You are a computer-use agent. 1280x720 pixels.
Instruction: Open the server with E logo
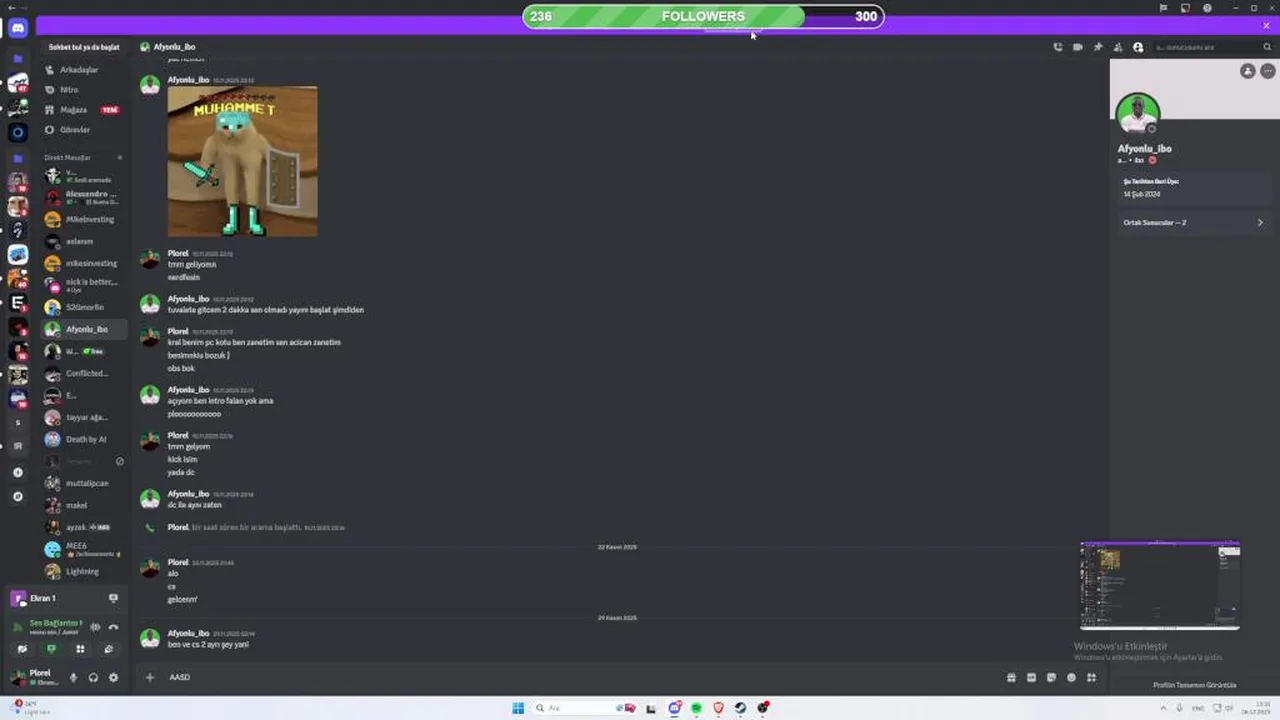pyautogui.click(x=17, y=302)
